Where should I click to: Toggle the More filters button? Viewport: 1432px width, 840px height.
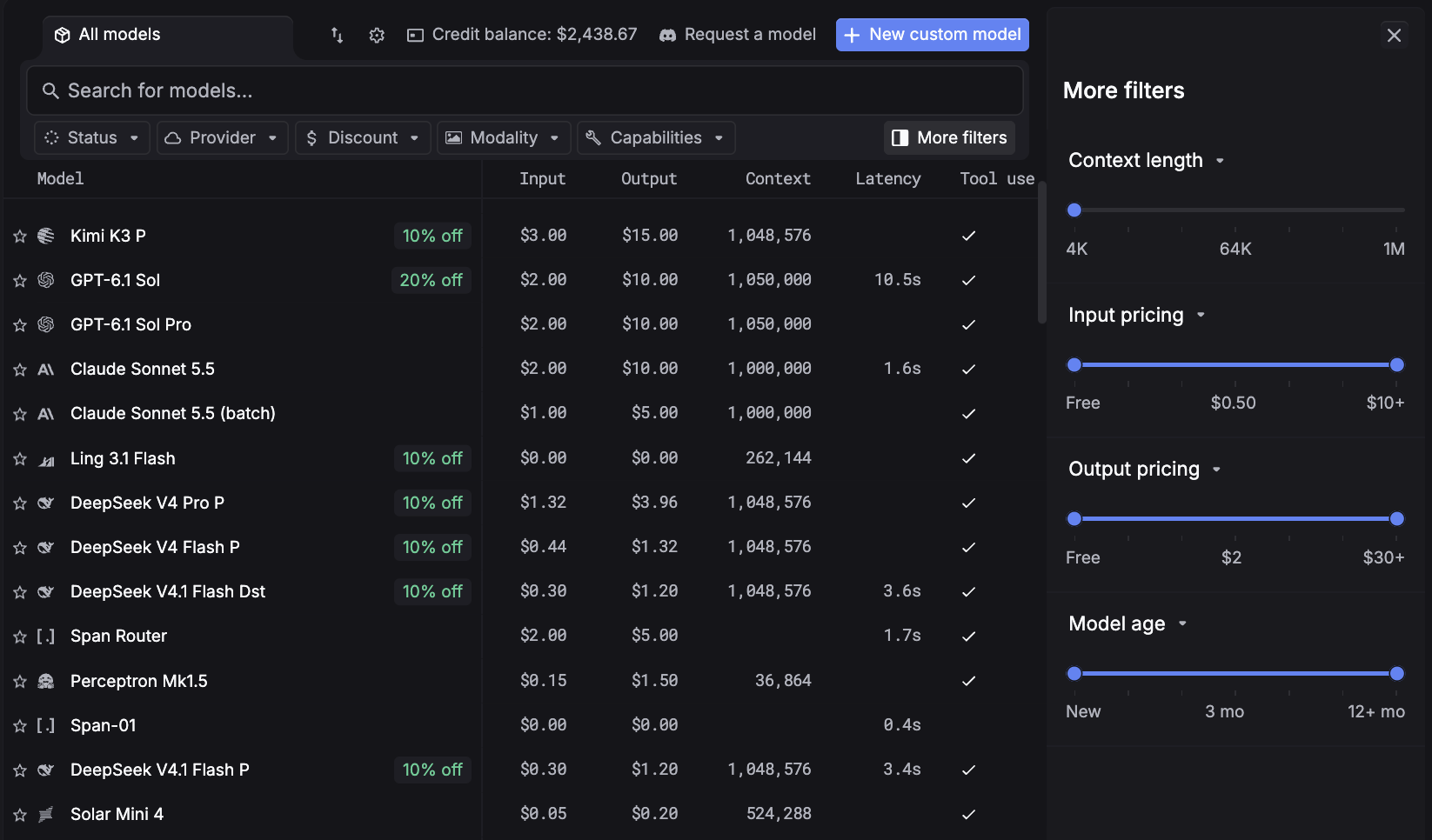pyautogui.click(x=950, y=137)
